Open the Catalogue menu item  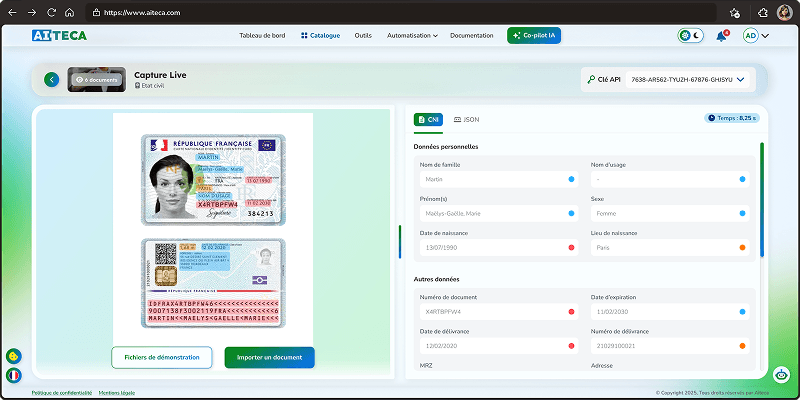(320, 36)
